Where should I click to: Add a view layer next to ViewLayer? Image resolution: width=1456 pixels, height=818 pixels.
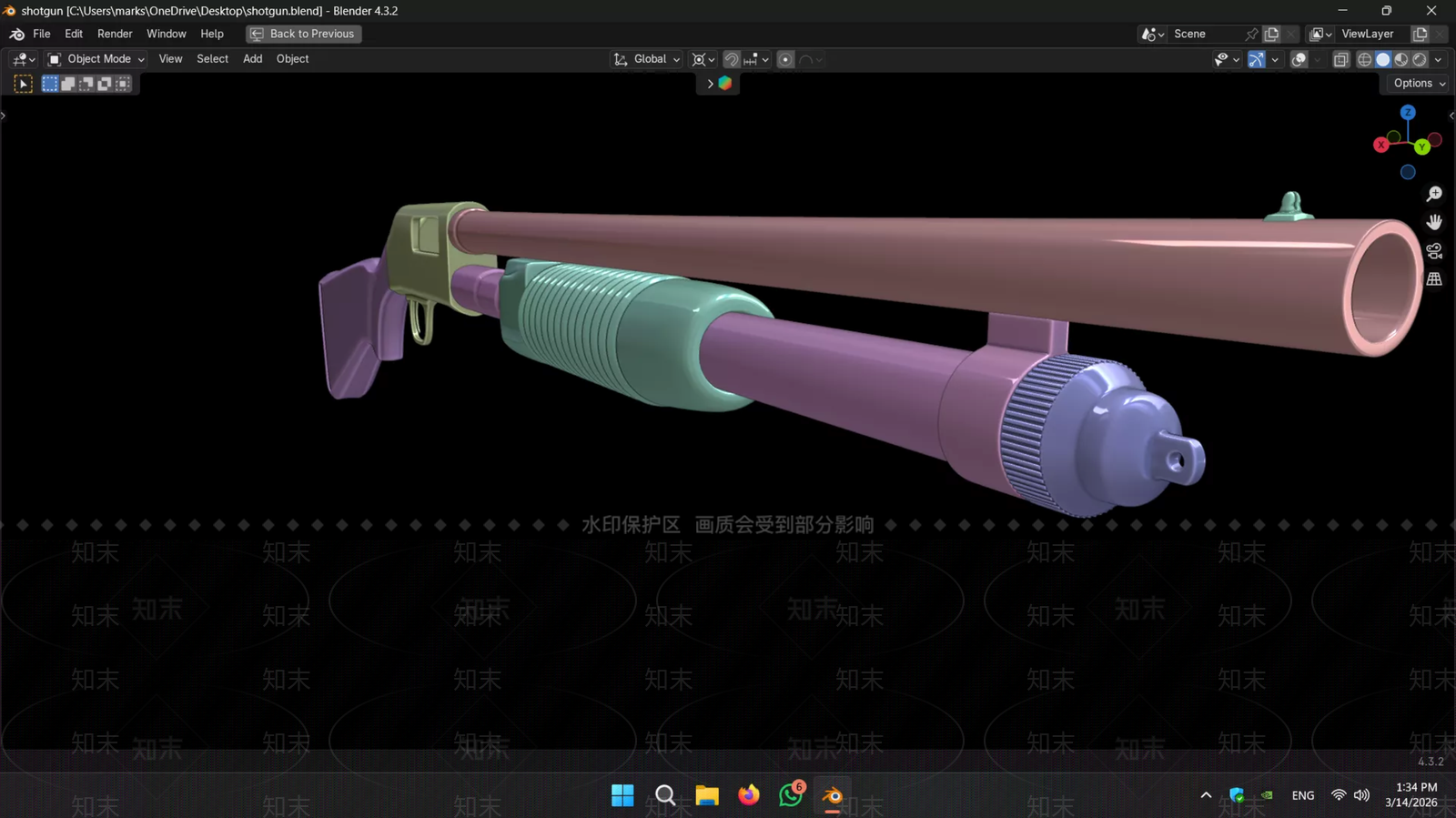[1420, 34]
